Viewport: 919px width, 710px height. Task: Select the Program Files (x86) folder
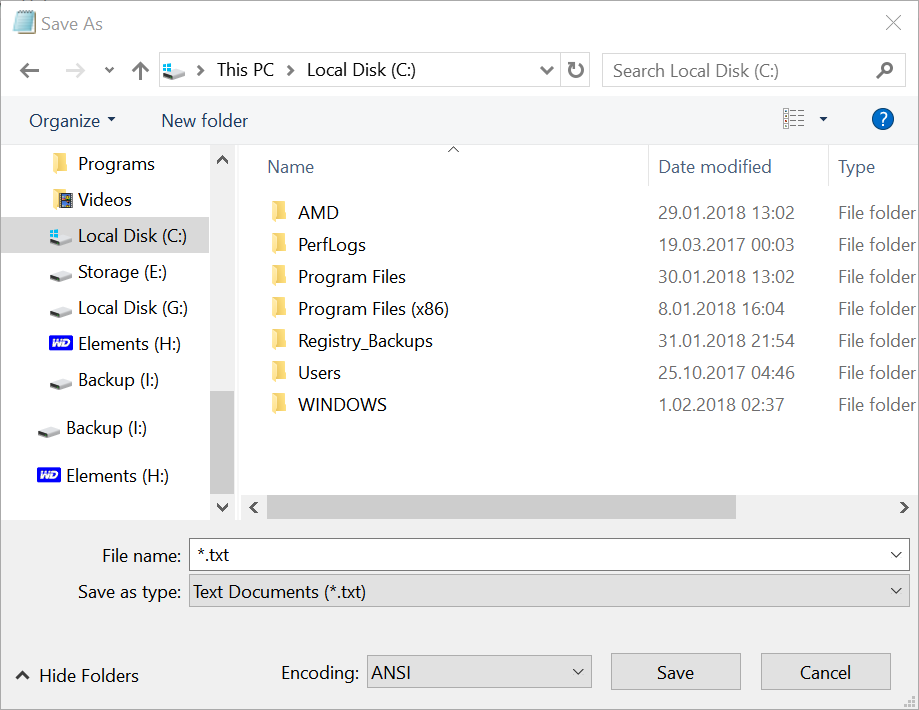click(373, 309)
